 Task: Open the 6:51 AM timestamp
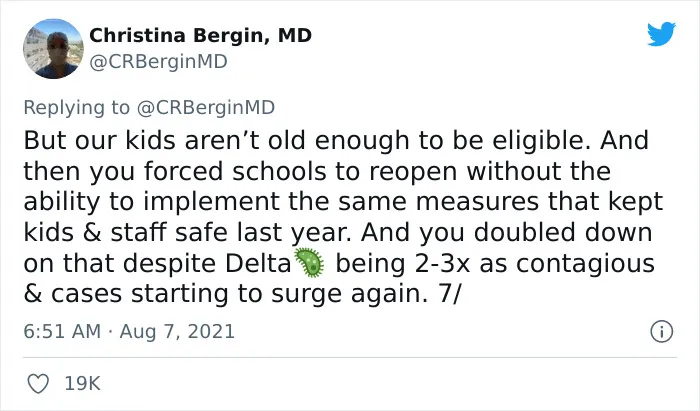[62, 332]
